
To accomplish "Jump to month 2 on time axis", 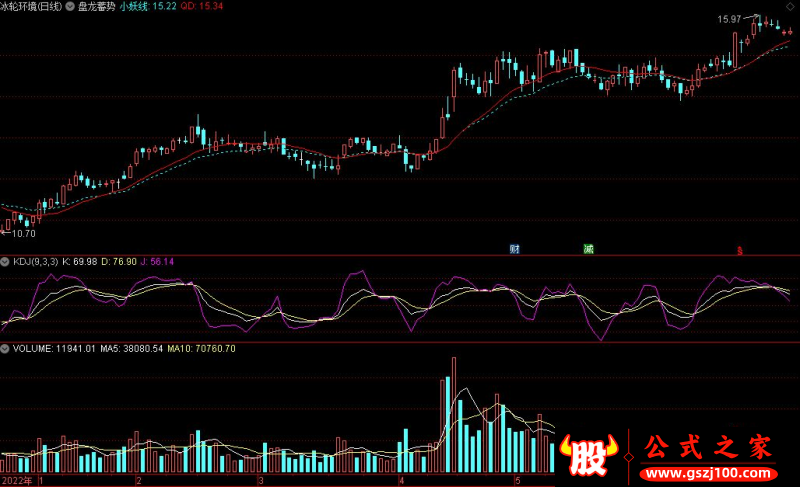I will 139,481.
